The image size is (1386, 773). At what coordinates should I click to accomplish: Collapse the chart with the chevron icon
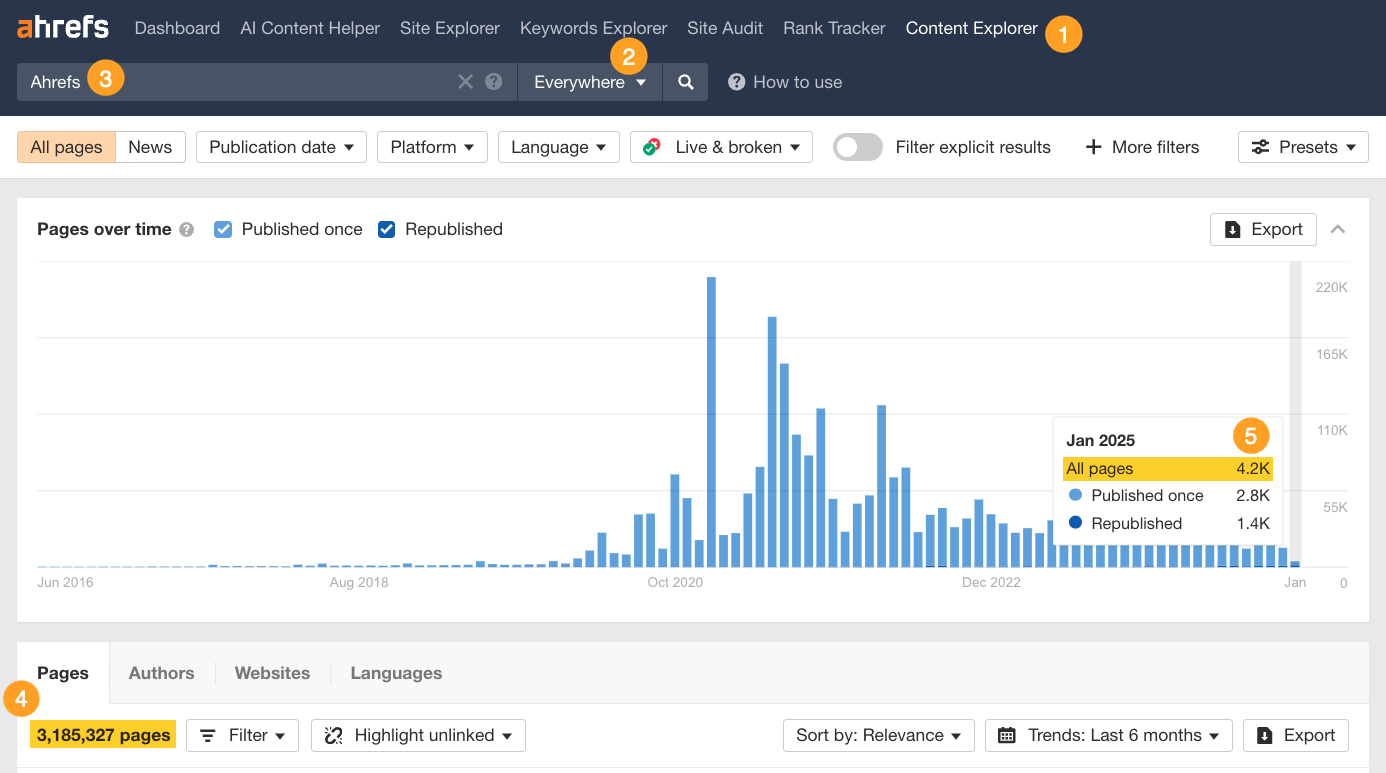pos(1339,229)
